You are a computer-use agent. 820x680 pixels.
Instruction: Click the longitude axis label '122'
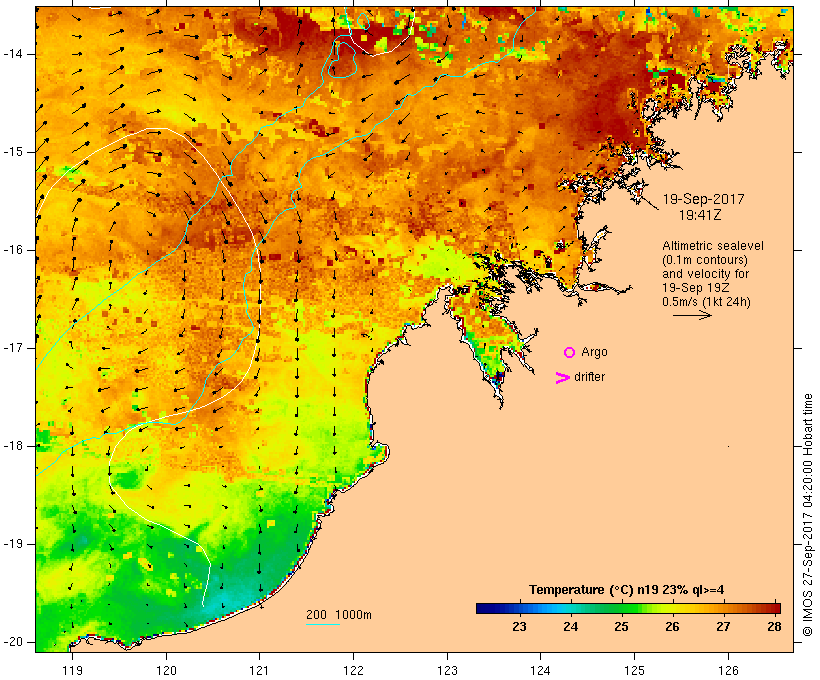tap(354, 671)
